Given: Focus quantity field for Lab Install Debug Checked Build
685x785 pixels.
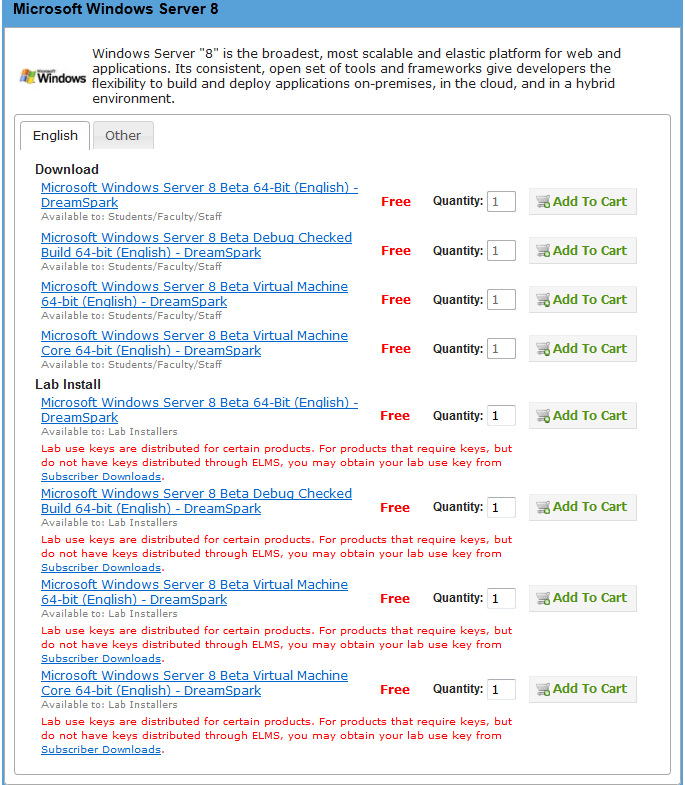Looking at the screenshot, I should pyautogui.click(x=501, y=507).
